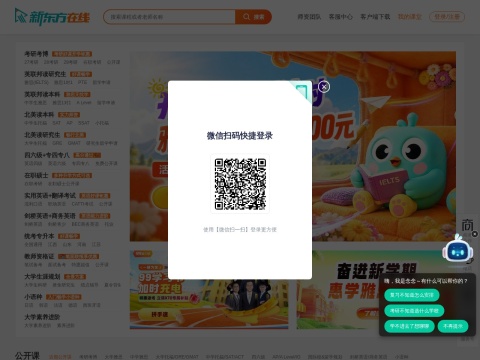Open 师资团队 in top navigation
Screen dimensions: 480x360
(309, 17)
